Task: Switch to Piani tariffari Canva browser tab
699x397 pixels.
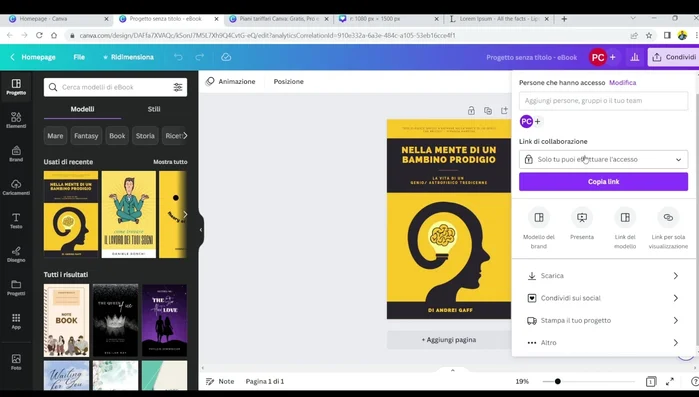Action: pos(279,19)
